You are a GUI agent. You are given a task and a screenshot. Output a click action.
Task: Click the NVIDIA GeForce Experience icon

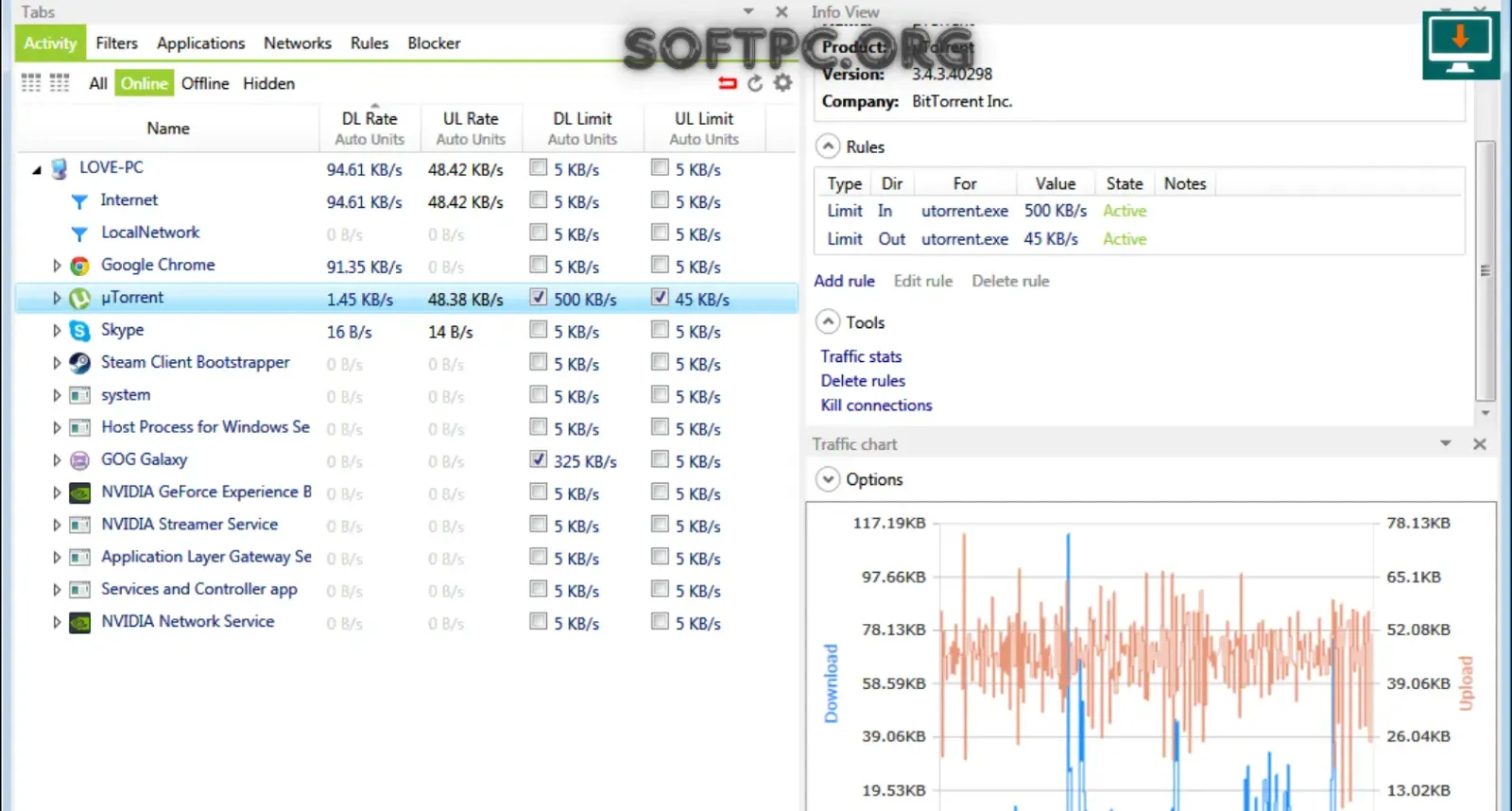click(x=80, y=492)
